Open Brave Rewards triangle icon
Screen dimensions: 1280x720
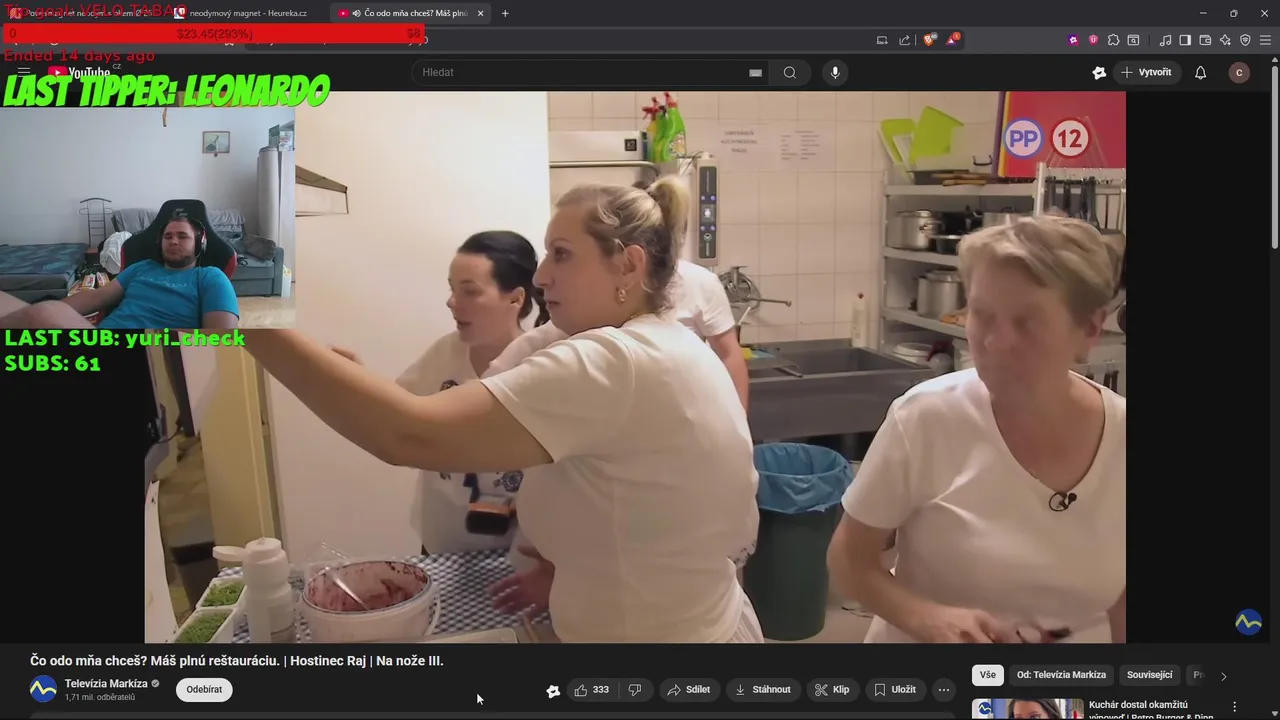953,40
